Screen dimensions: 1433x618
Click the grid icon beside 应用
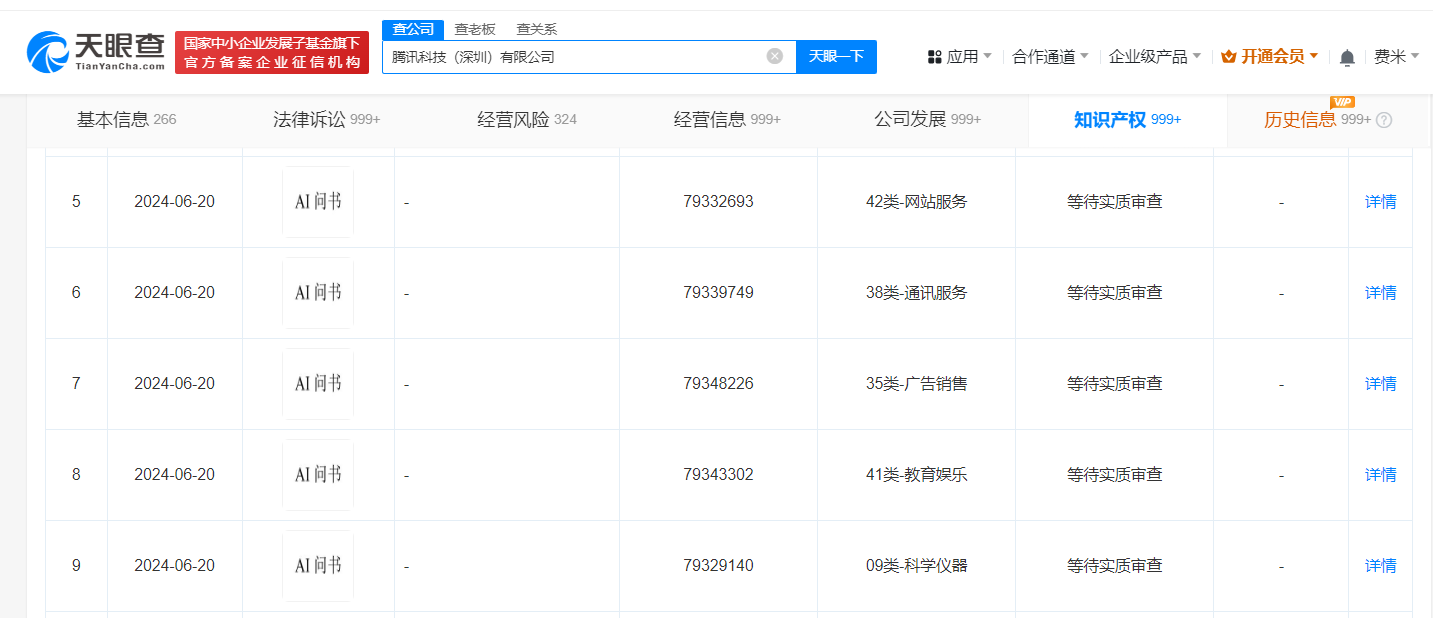click(934, 57)
